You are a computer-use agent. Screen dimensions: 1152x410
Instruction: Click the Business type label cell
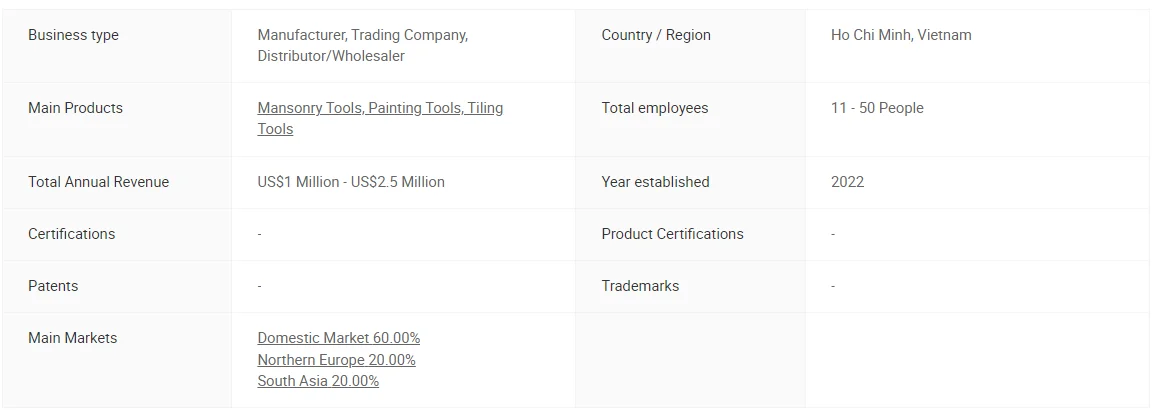[73, 35]
